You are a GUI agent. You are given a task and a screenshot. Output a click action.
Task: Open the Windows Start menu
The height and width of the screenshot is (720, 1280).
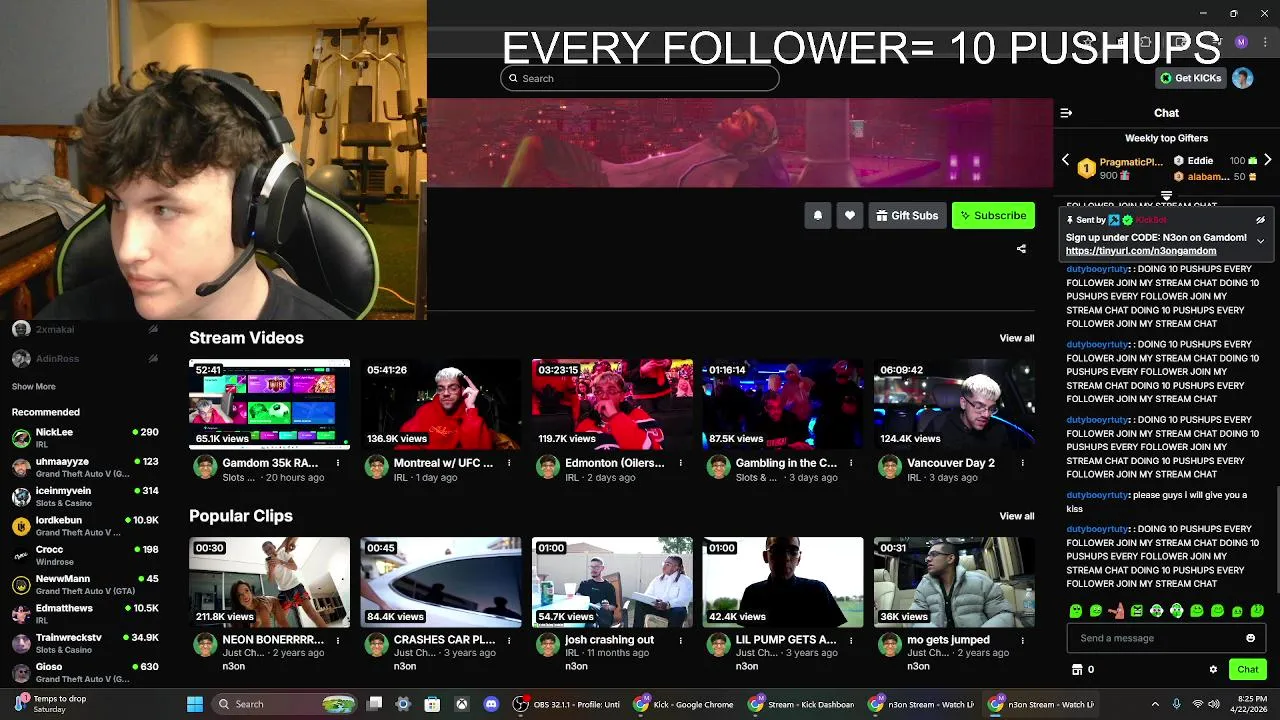coord(195,704)
